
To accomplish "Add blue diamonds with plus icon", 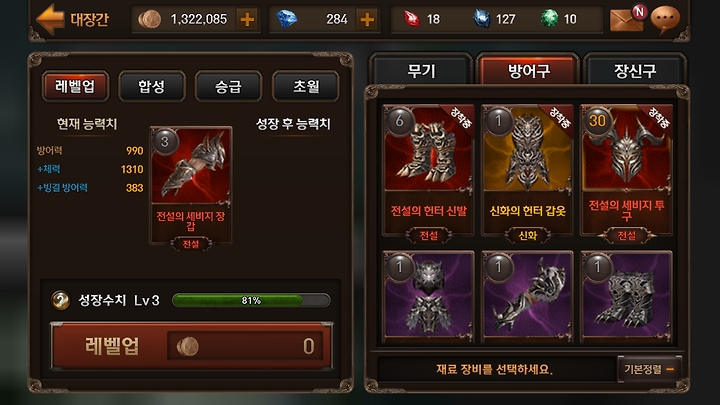I will pos(367,19).
